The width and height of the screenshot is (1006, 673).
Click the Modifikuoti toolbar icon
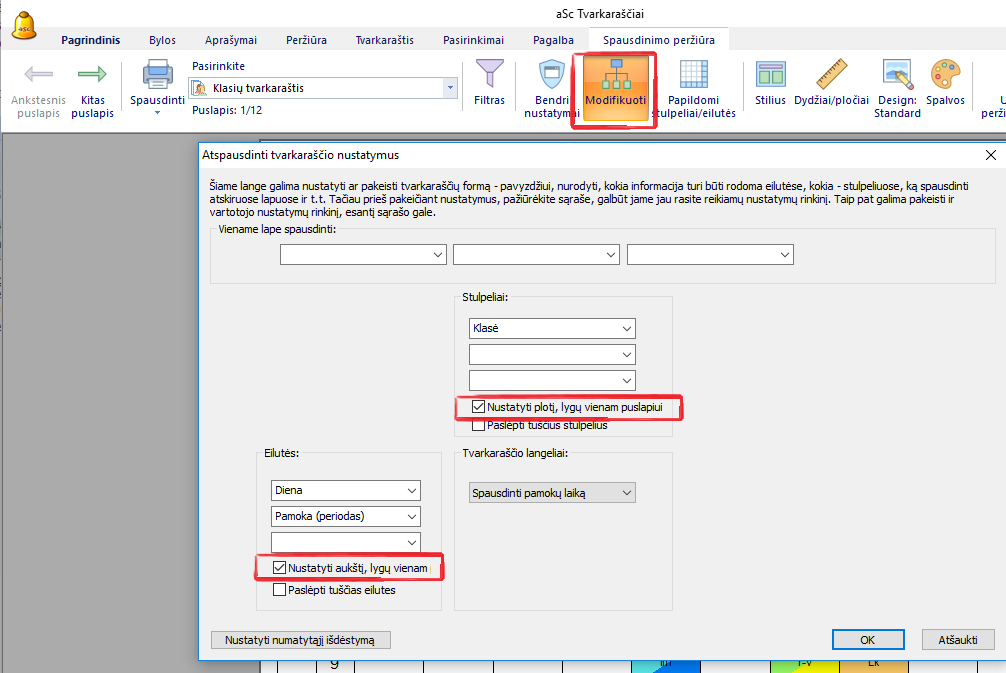pyautogui.click(x=615, y=78)
